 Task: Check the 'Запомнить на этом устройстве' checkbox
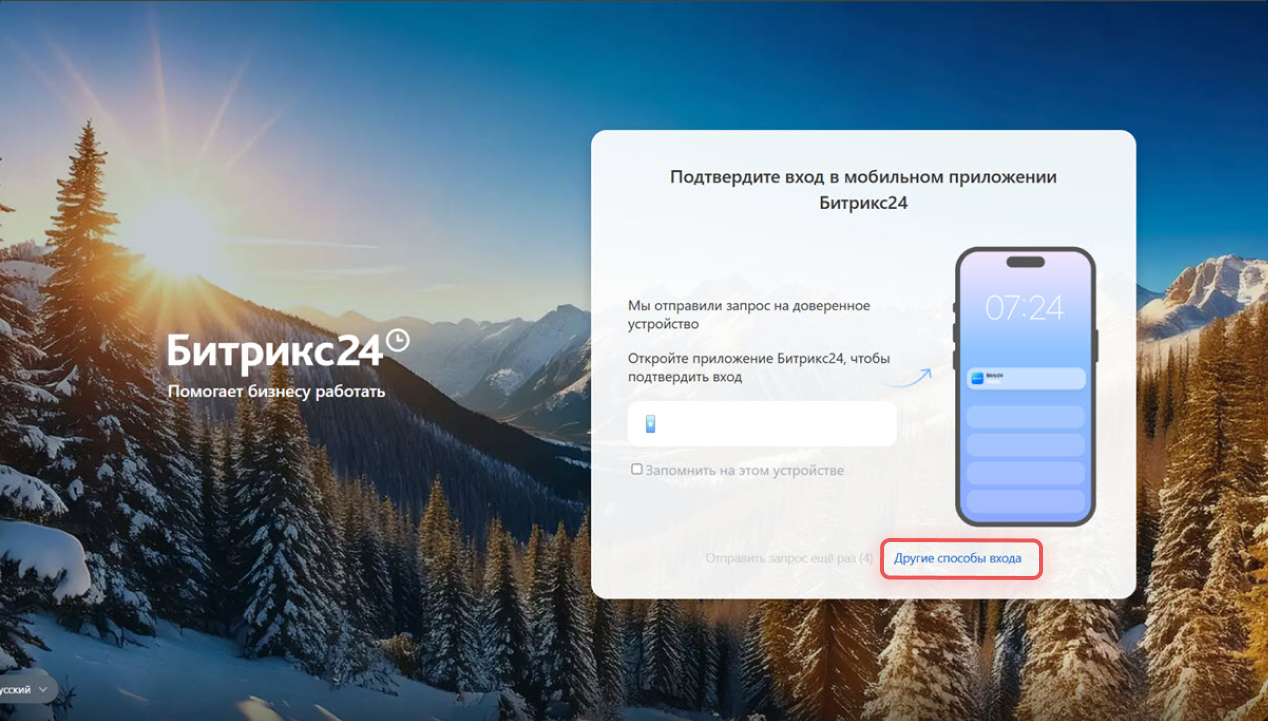[x=637, y=469]
